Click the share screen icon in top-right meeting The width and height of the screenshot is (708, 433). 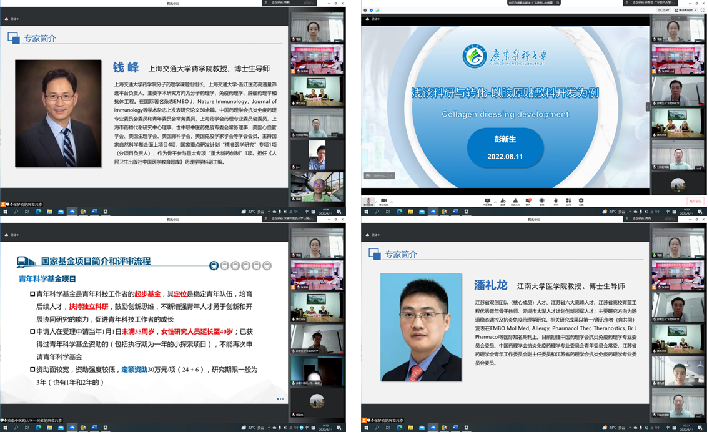489,200
